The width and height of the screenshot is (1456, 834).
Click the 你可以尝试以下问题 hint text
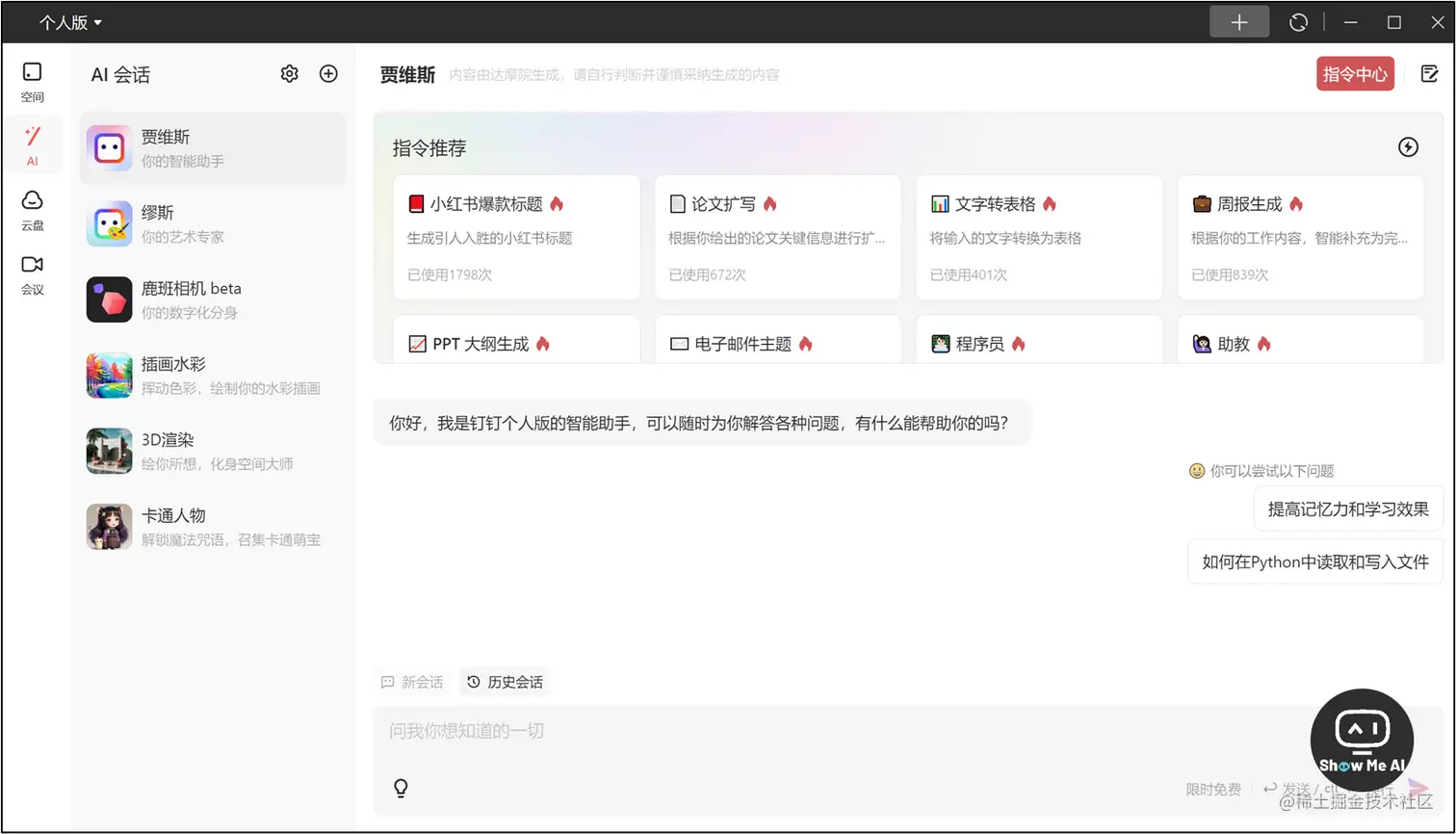(x=1272, y=471)
